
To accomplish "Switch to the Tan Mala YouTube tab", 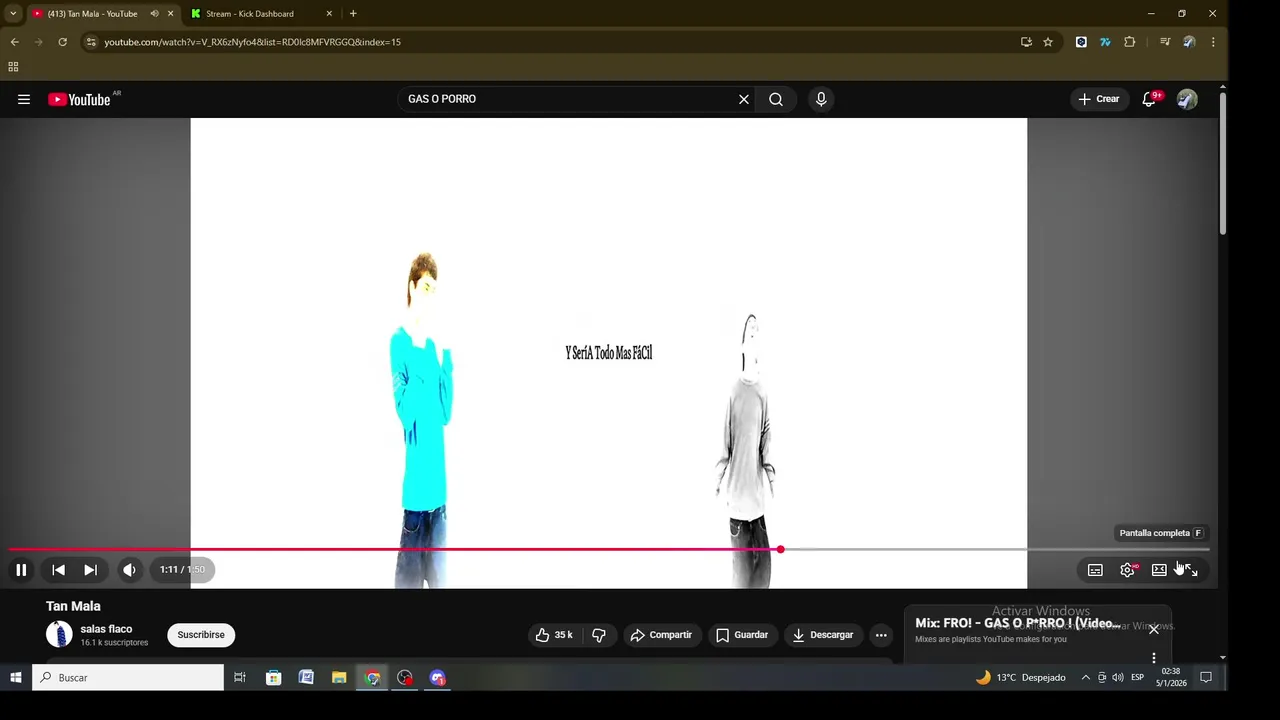I will (x=92, y=14).
